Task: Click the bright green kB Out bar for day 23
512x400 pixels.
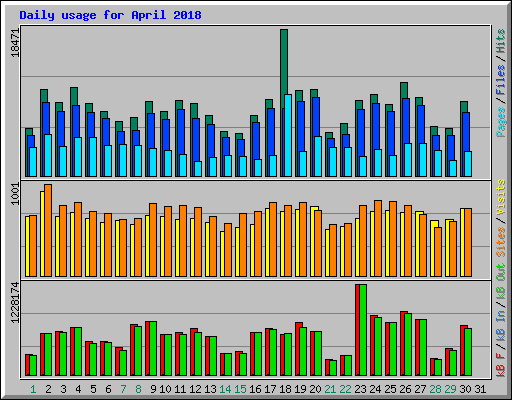Action: 363,330
